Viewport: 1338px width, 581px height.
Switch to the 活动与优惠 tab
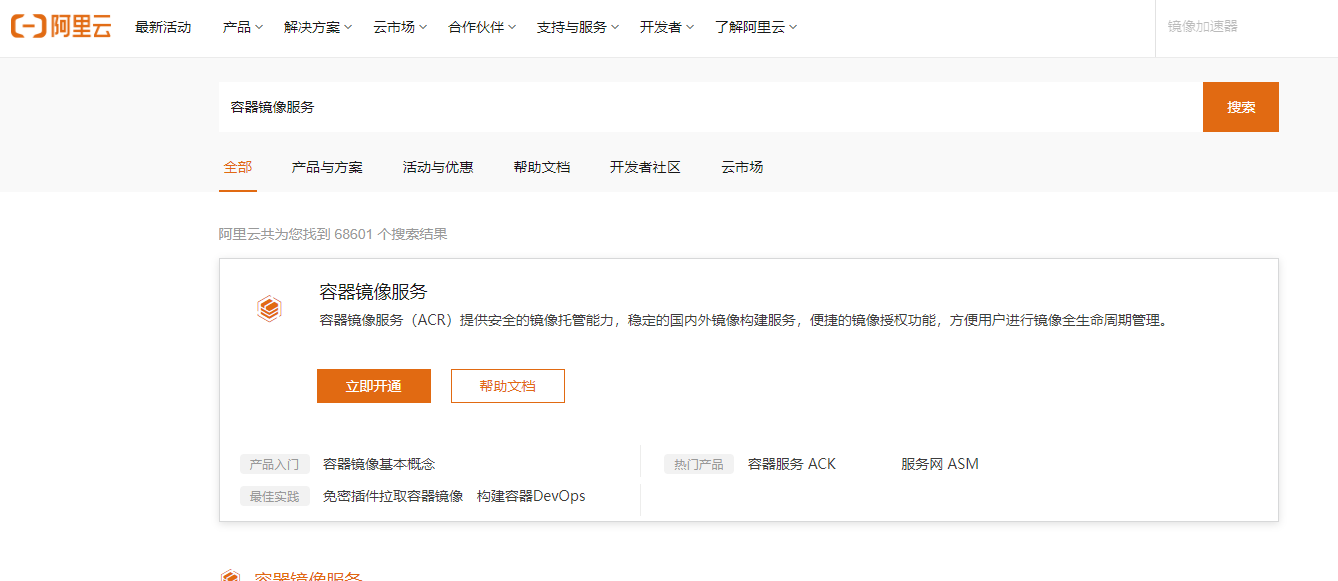[x=438, y=167]
